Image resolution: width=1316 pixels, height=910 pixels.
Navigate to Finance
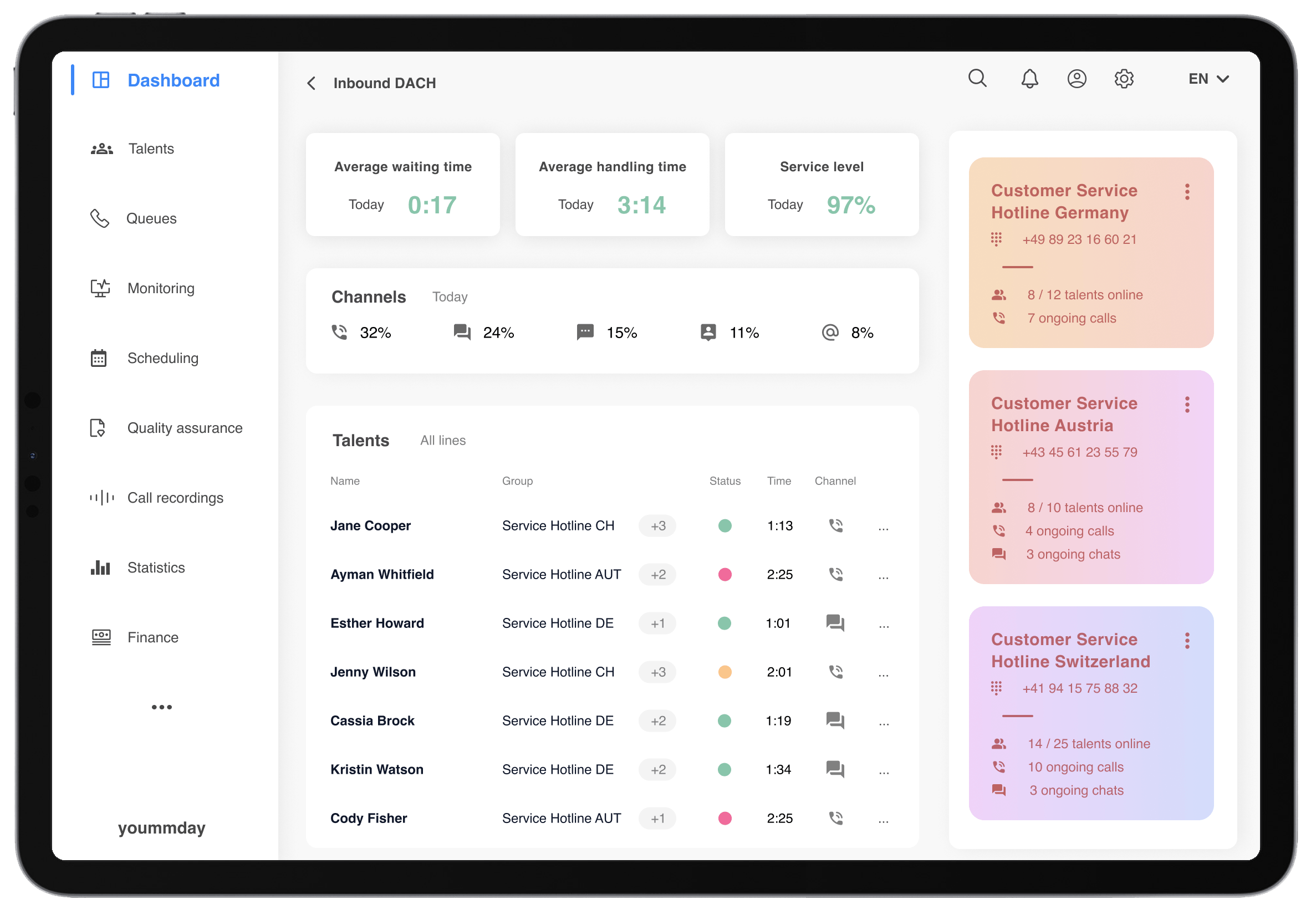point(152,637)
